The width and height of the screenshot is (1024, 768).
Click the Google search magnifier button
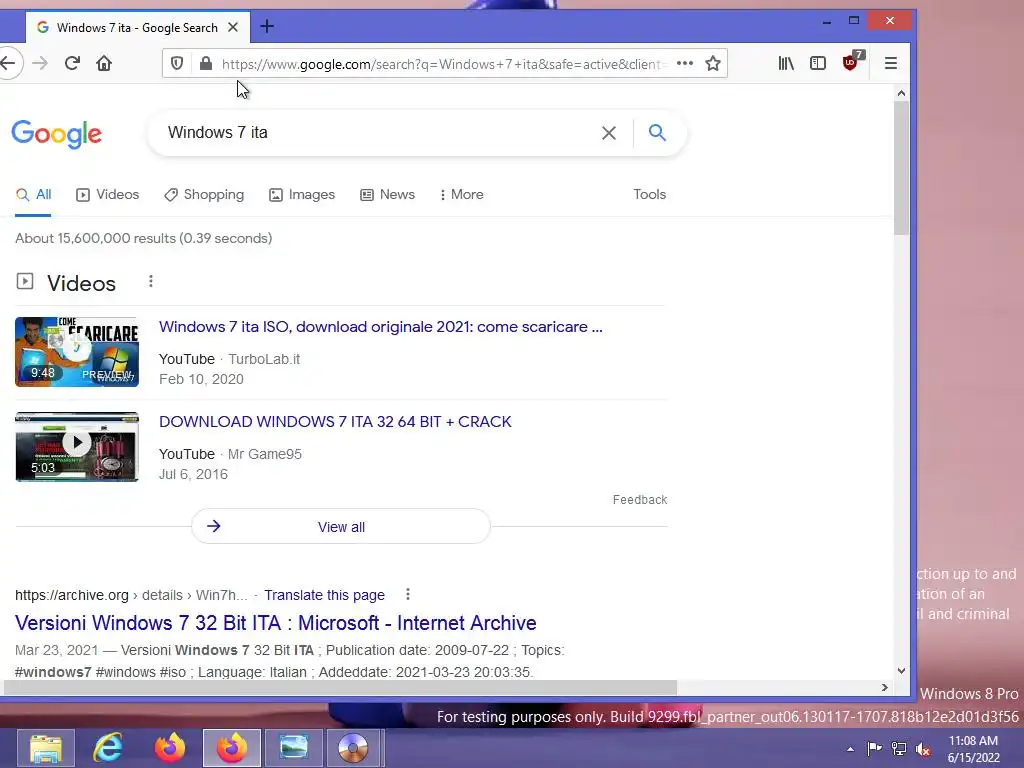(657, 133)
